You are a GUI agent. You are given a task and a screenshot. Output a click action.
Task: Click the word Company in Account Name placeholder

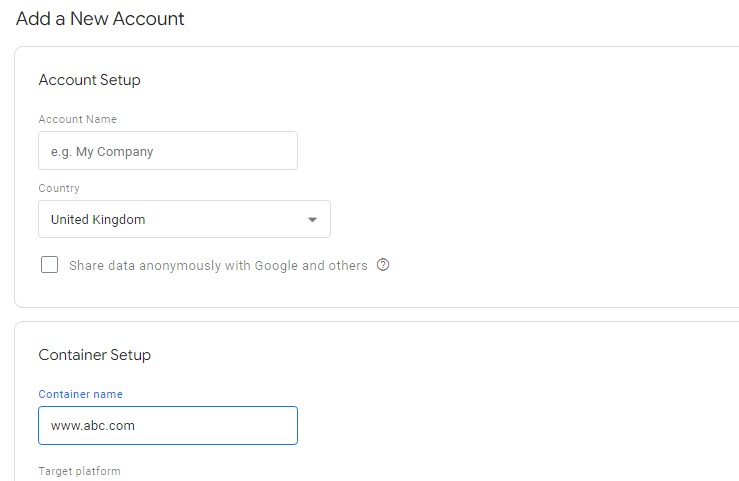pyautogui.click(x=125, y=152)
